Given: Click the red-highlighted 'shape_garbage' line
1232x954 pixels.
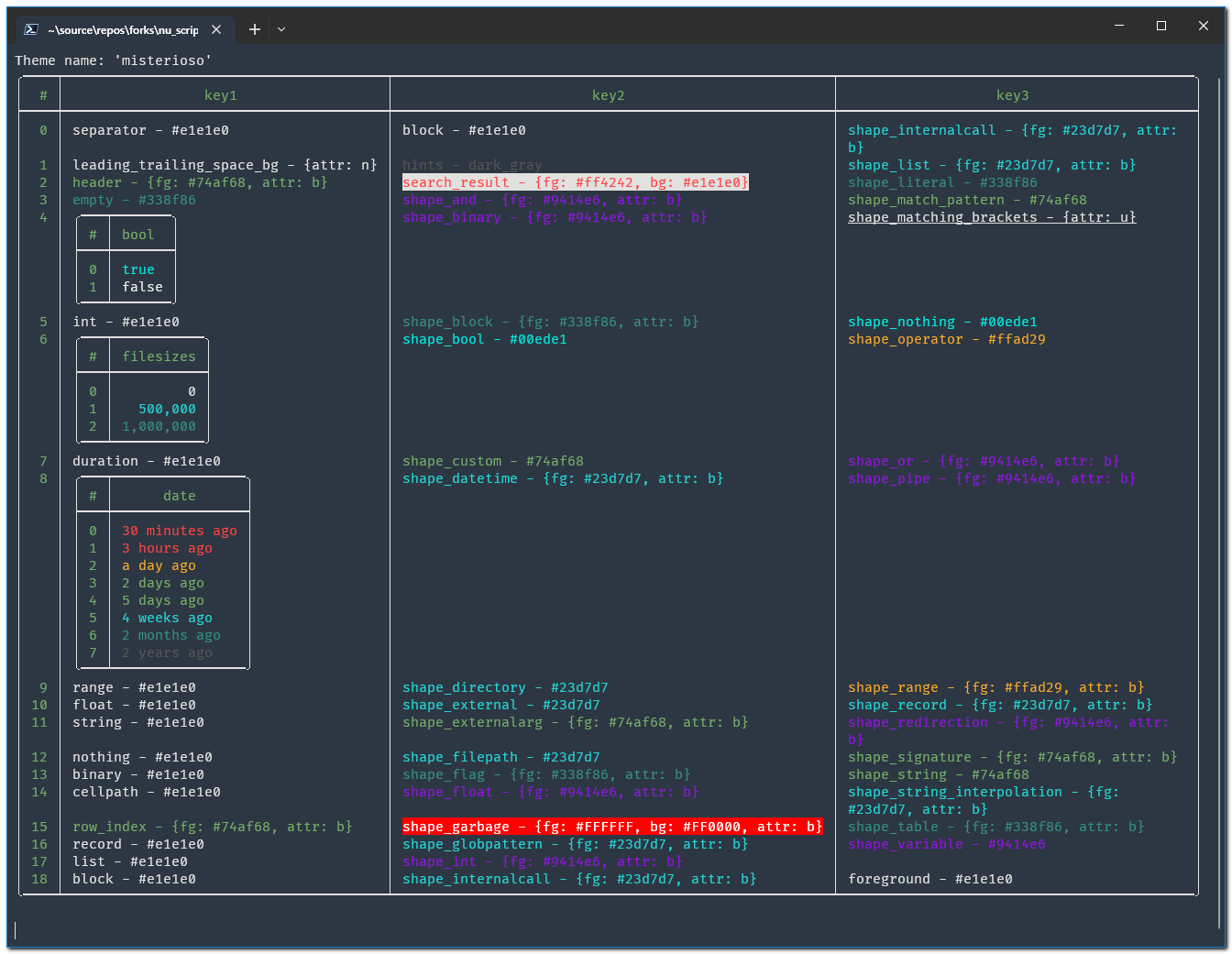Looking at the screenshot, I should point(612,827).
